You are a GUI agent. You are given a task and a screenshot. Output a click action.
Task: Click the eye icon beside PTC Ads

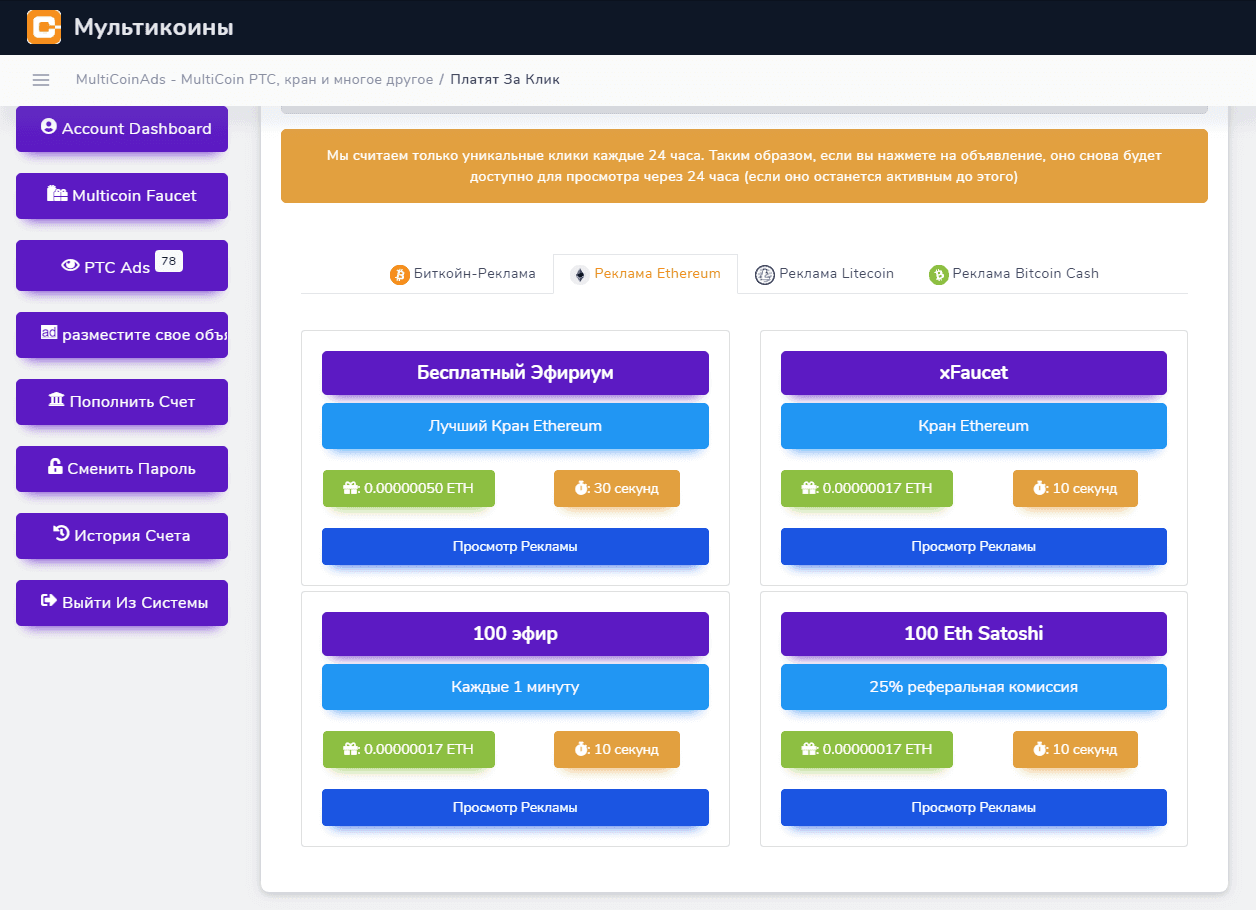tap(70, 266)
